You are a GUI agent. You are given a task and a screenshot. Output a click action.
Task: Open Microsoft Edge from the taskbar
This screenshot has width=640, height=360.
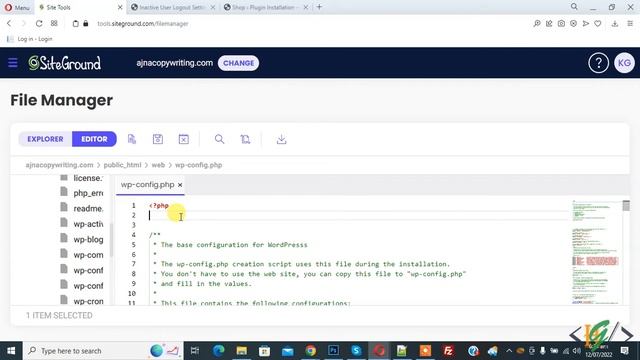click(219, 351)
